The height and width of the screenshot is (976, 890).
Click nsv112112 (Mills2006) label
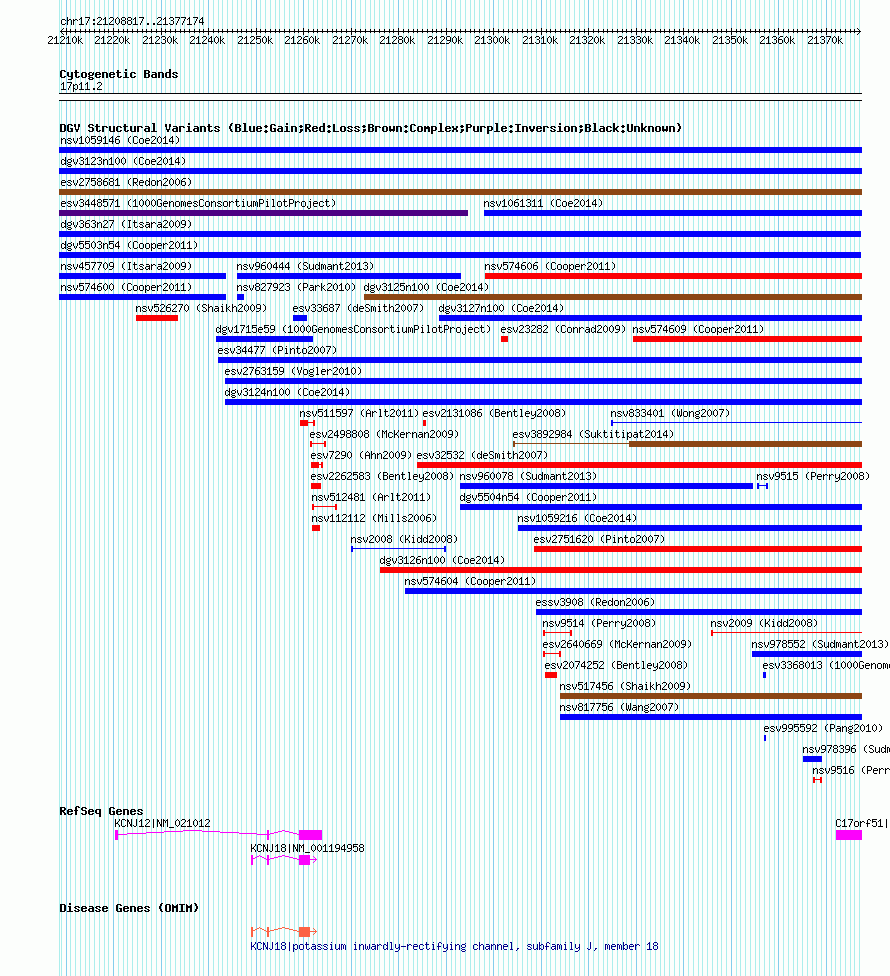coord(374,518)
